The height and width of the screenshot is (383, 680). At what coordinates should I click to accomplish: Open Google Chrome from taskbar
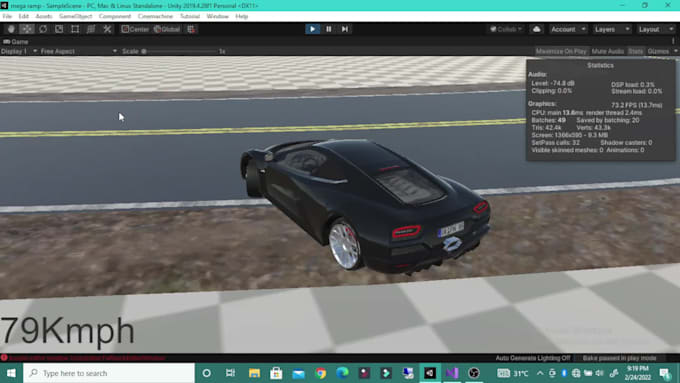320,373
